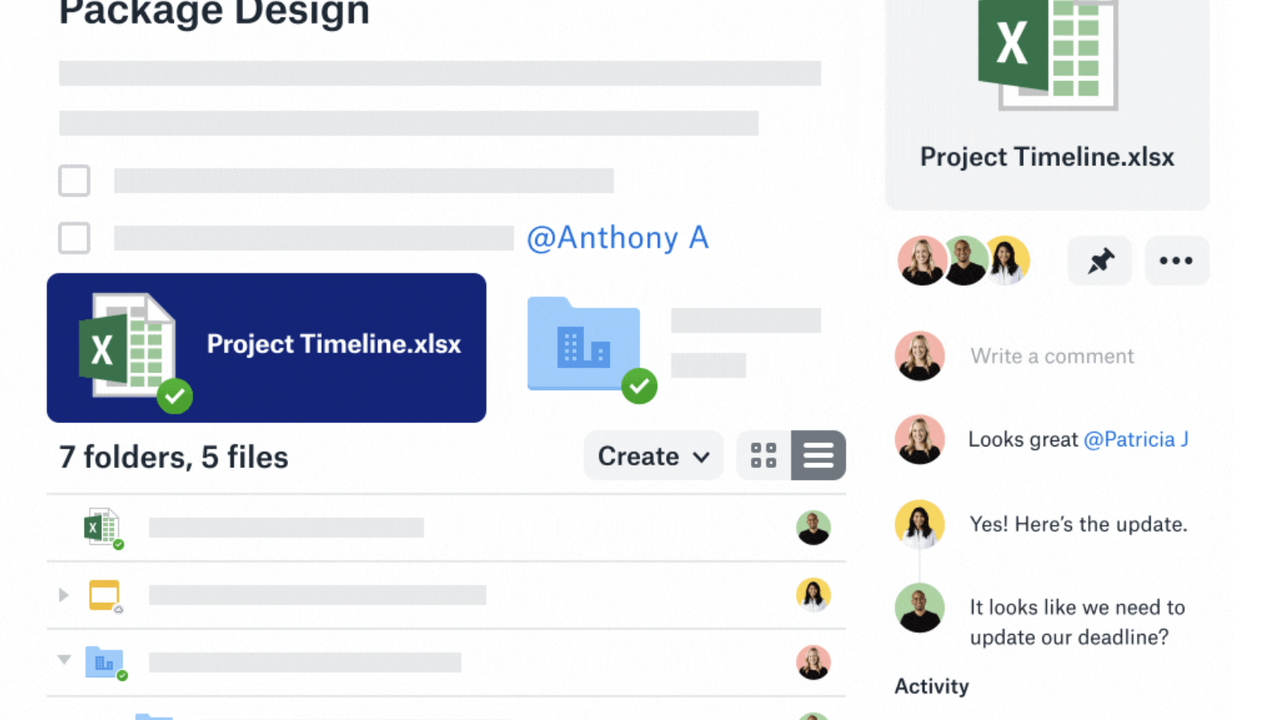Collapse the expanded blue folder row

[x=64, y=660]
